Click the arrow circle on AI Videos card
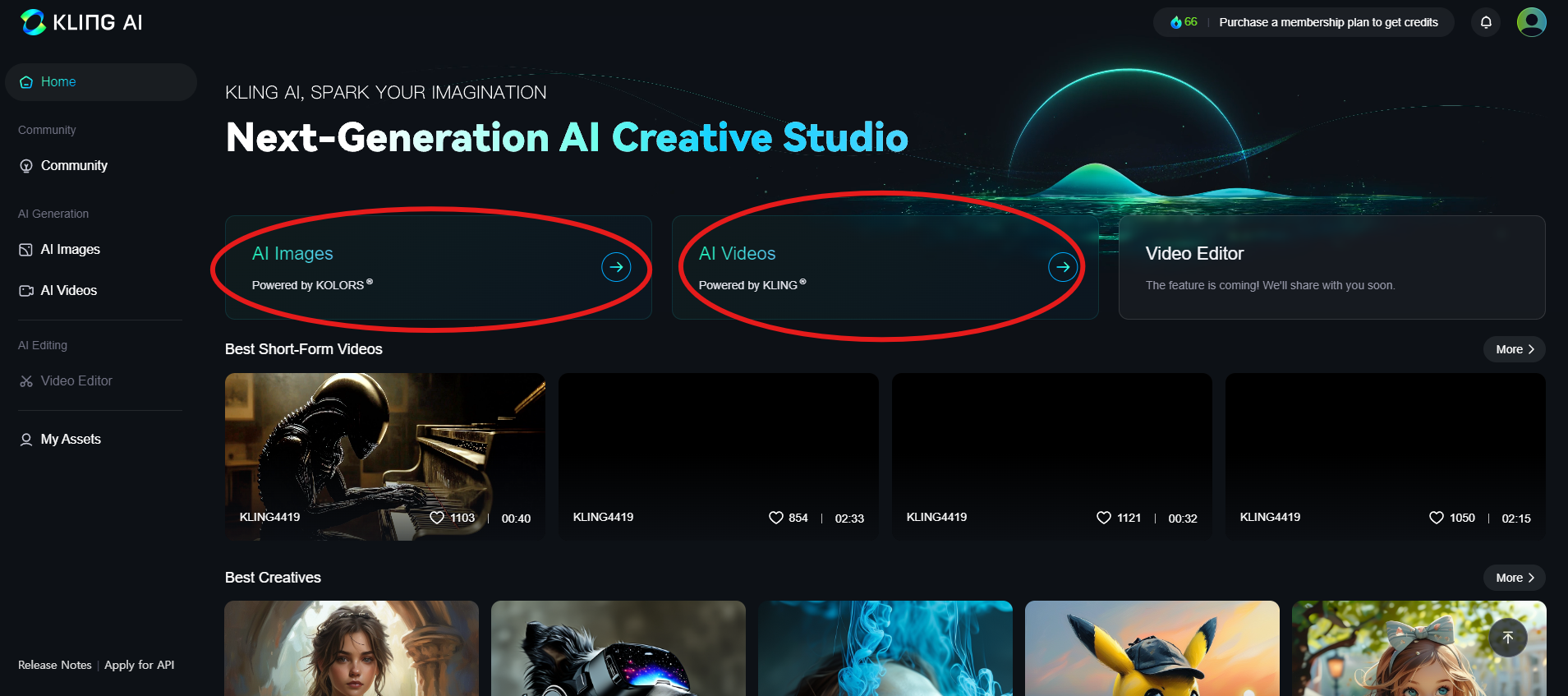This screenshot has width=1568, height=696. pos(1063,267)
